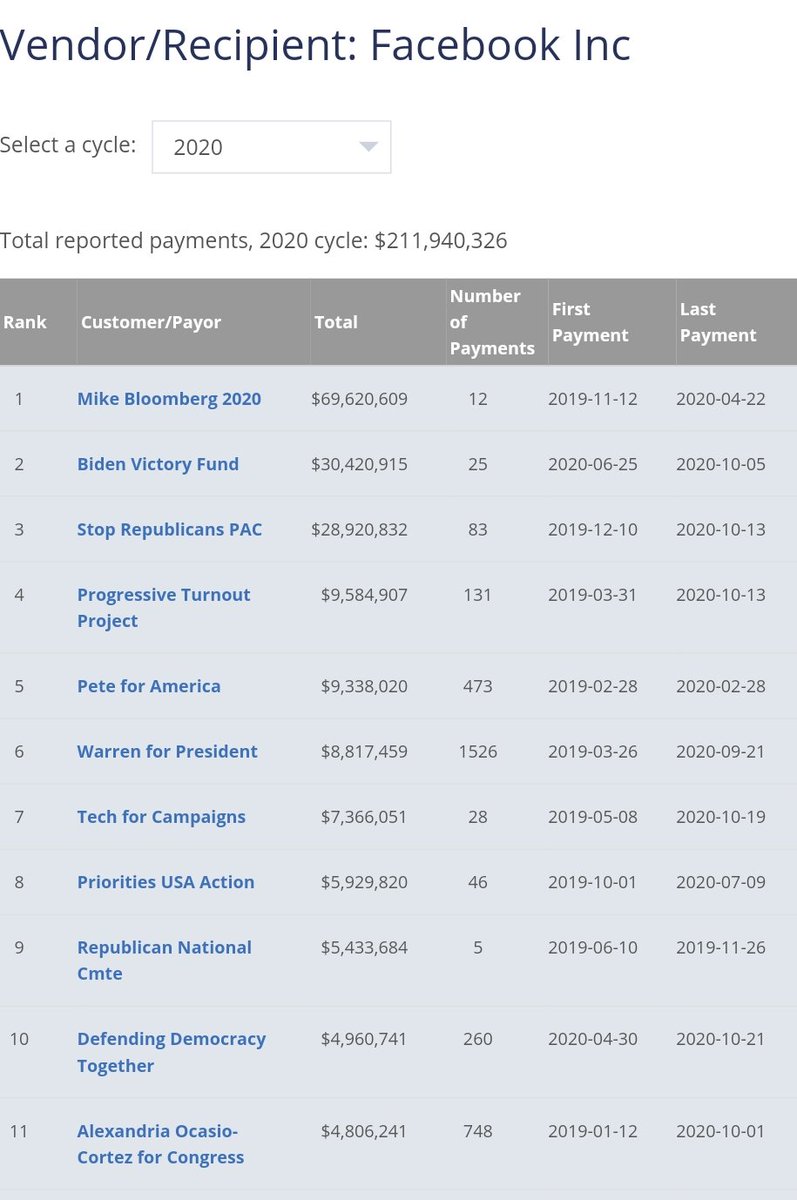Select last payment date 2020-04-22
This screenshot has height=1200, width=797.
(x=721, y=399)
